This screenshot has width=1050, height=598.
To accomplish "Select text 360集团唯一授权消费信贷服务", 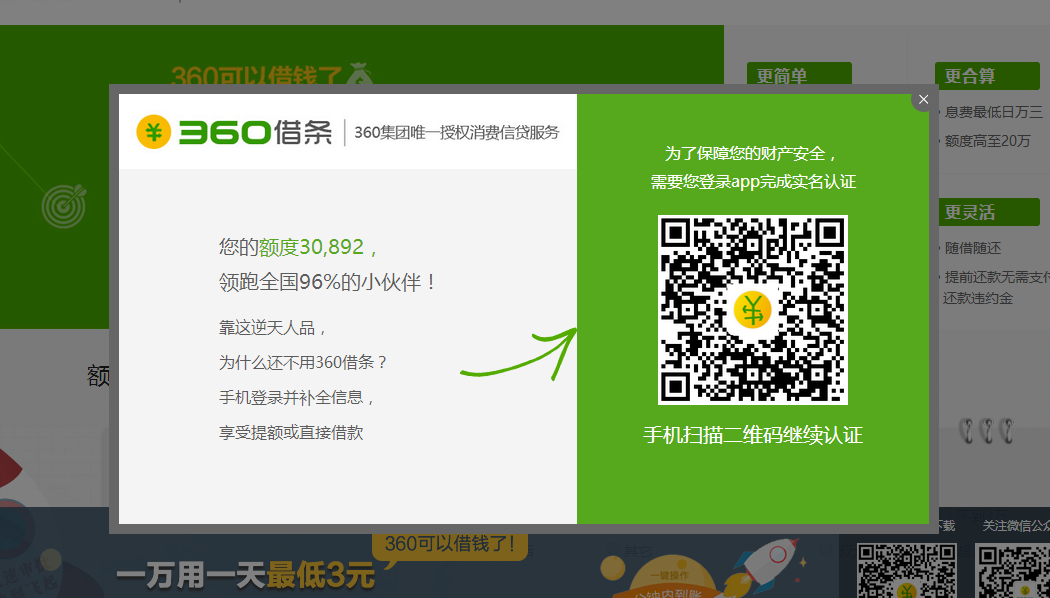I will point(456,132).
